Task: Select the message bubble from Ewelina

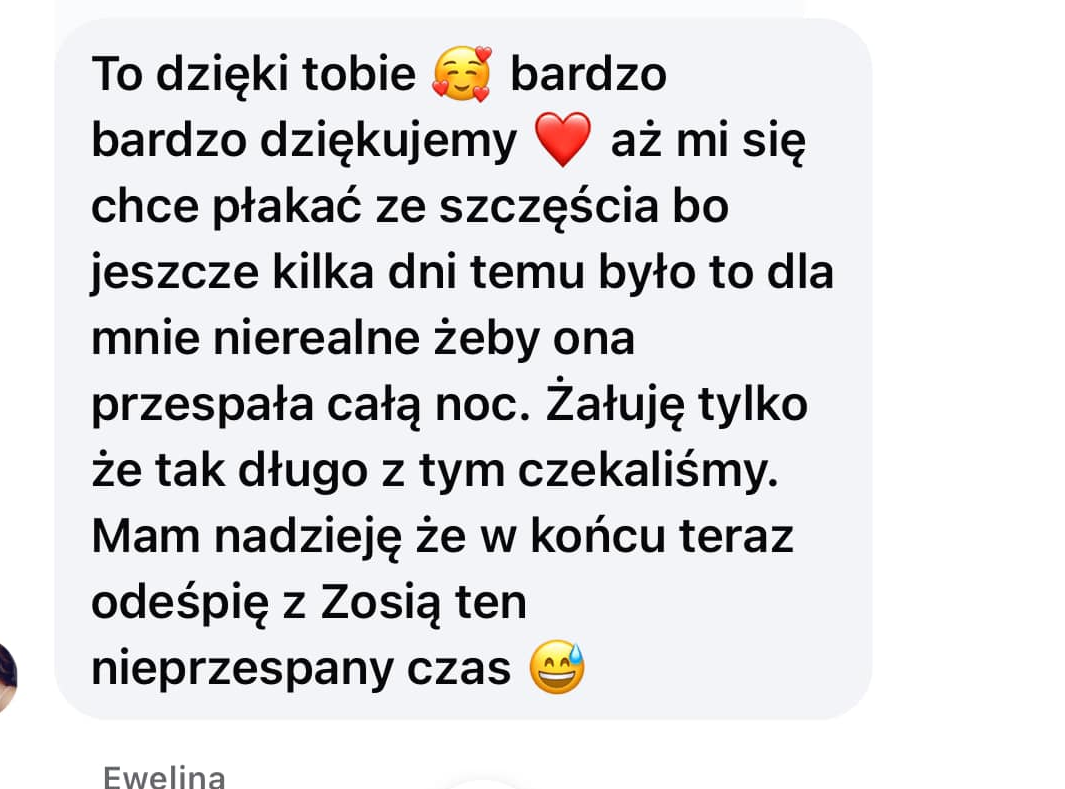Action: [x=463, y=369]
